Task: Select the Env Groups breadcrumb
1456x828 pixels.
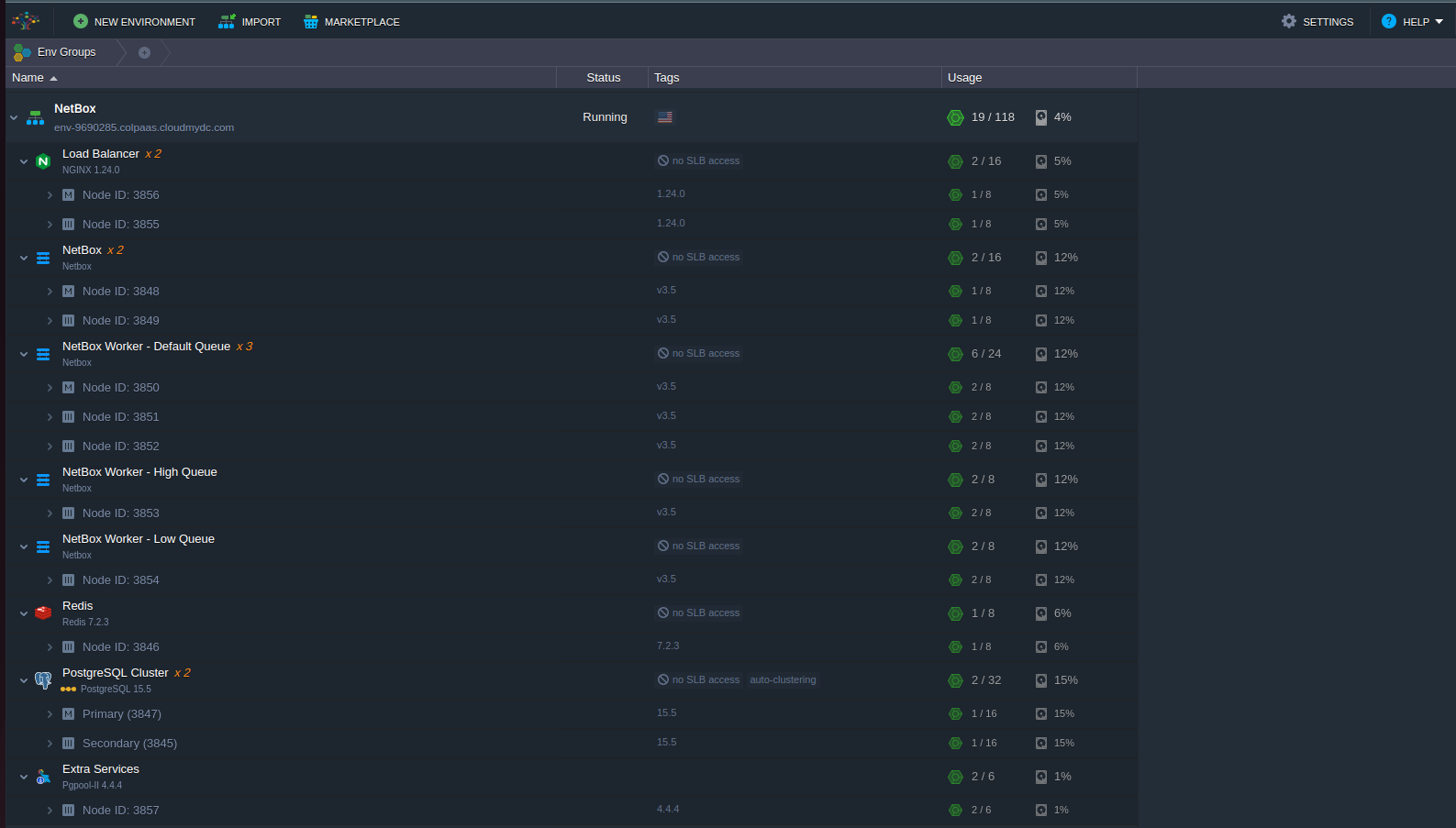Action: pos(55,52)
